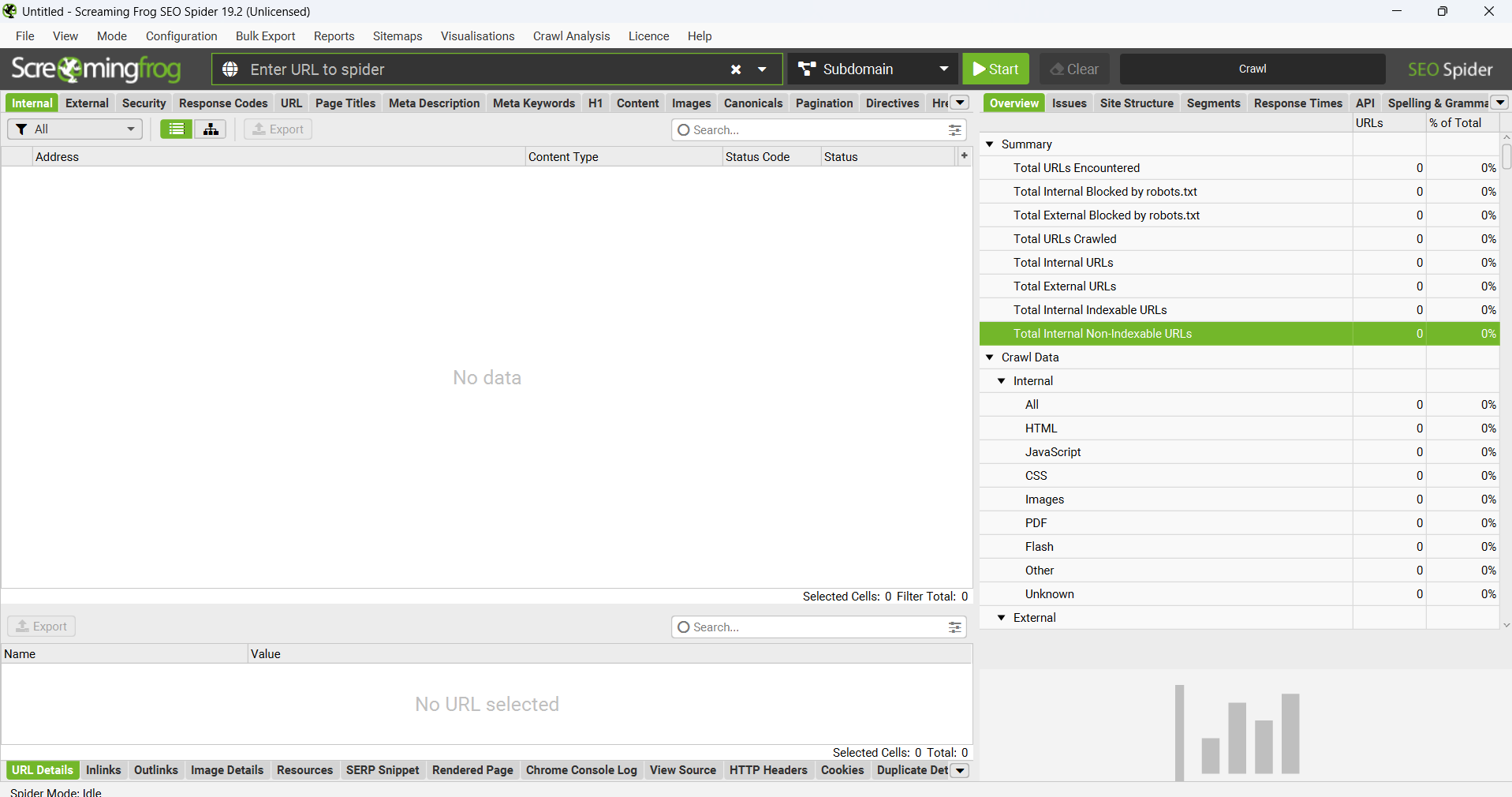Close the Screaming Frog window

[1489, 11]
